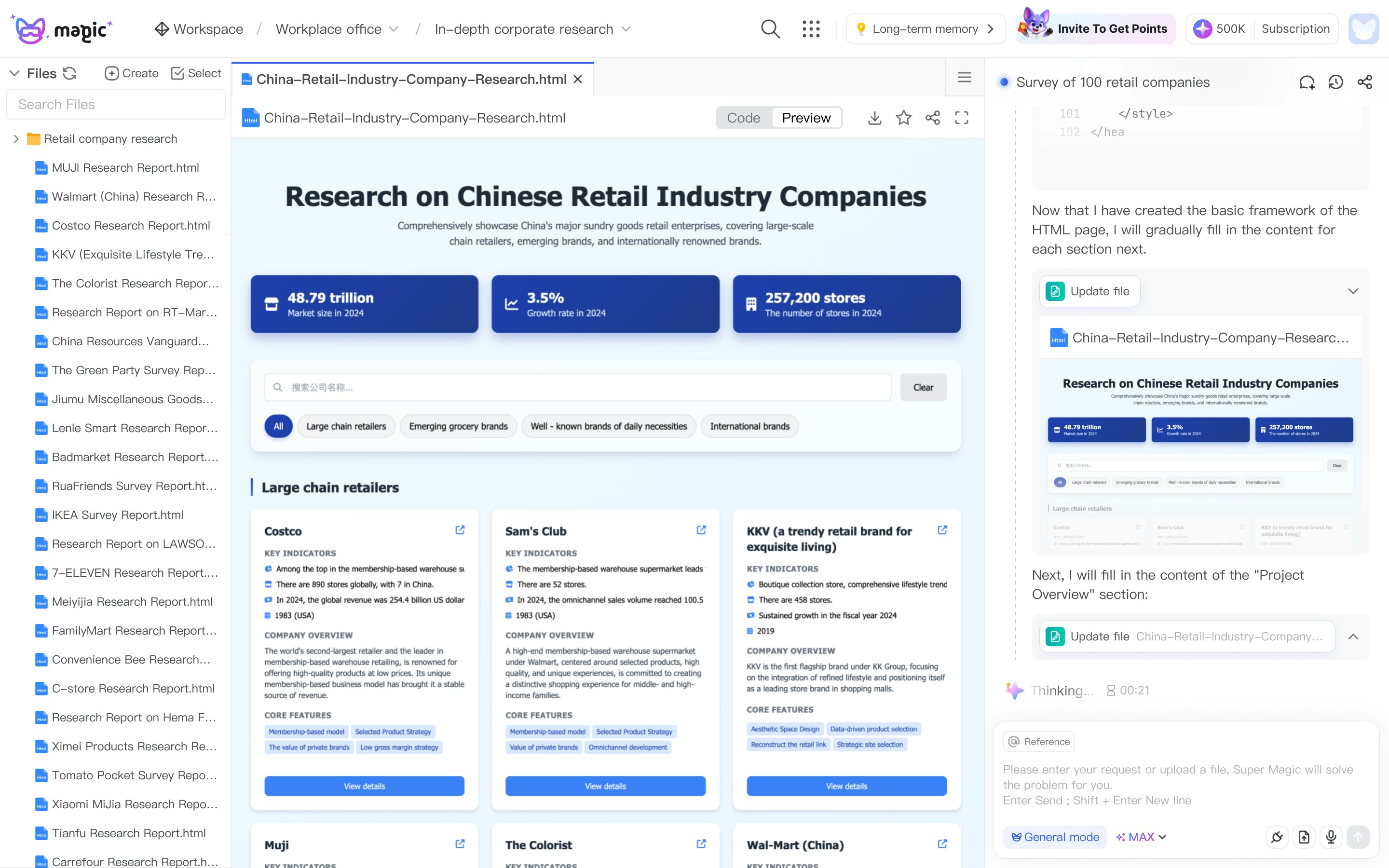
Task: Open the apps grid menu
Action: click(x=810, y=29)
